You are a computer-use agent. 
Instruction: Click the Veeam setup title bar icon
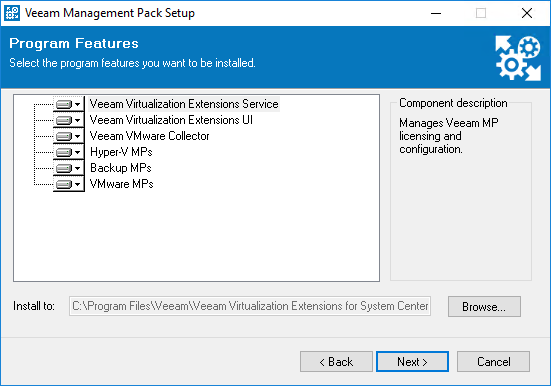[12, 13]
